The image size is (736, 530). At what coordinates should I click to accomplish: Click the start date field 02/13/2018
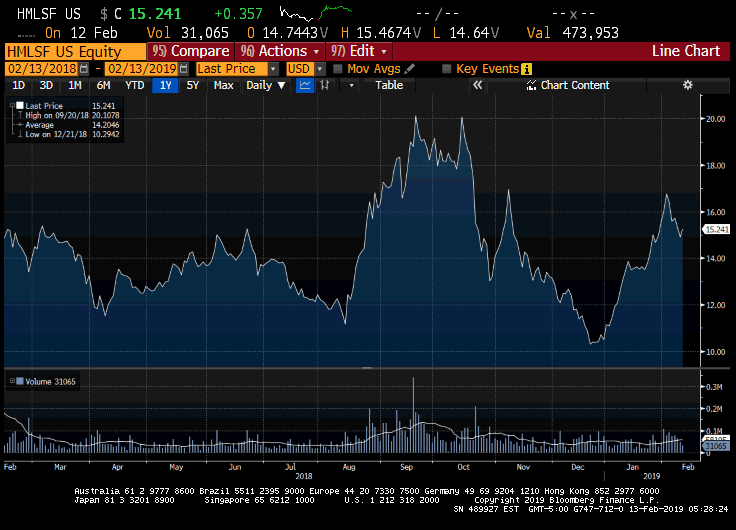tap(42, 69)
